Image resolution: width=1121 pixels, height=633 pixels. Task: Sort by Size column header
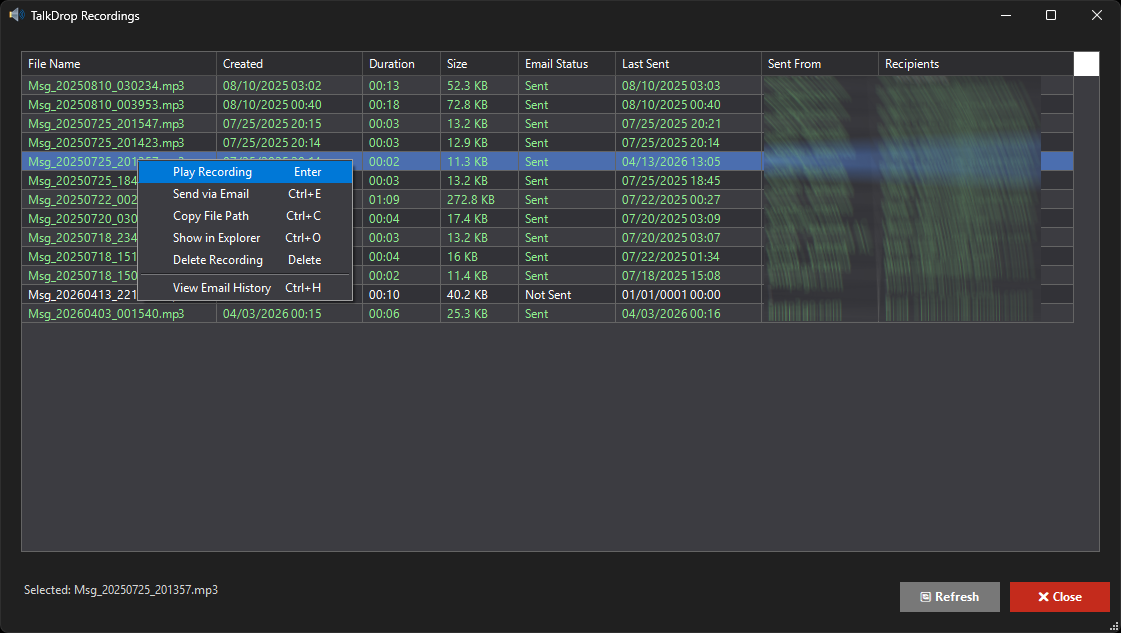click(x=478, y=64)
